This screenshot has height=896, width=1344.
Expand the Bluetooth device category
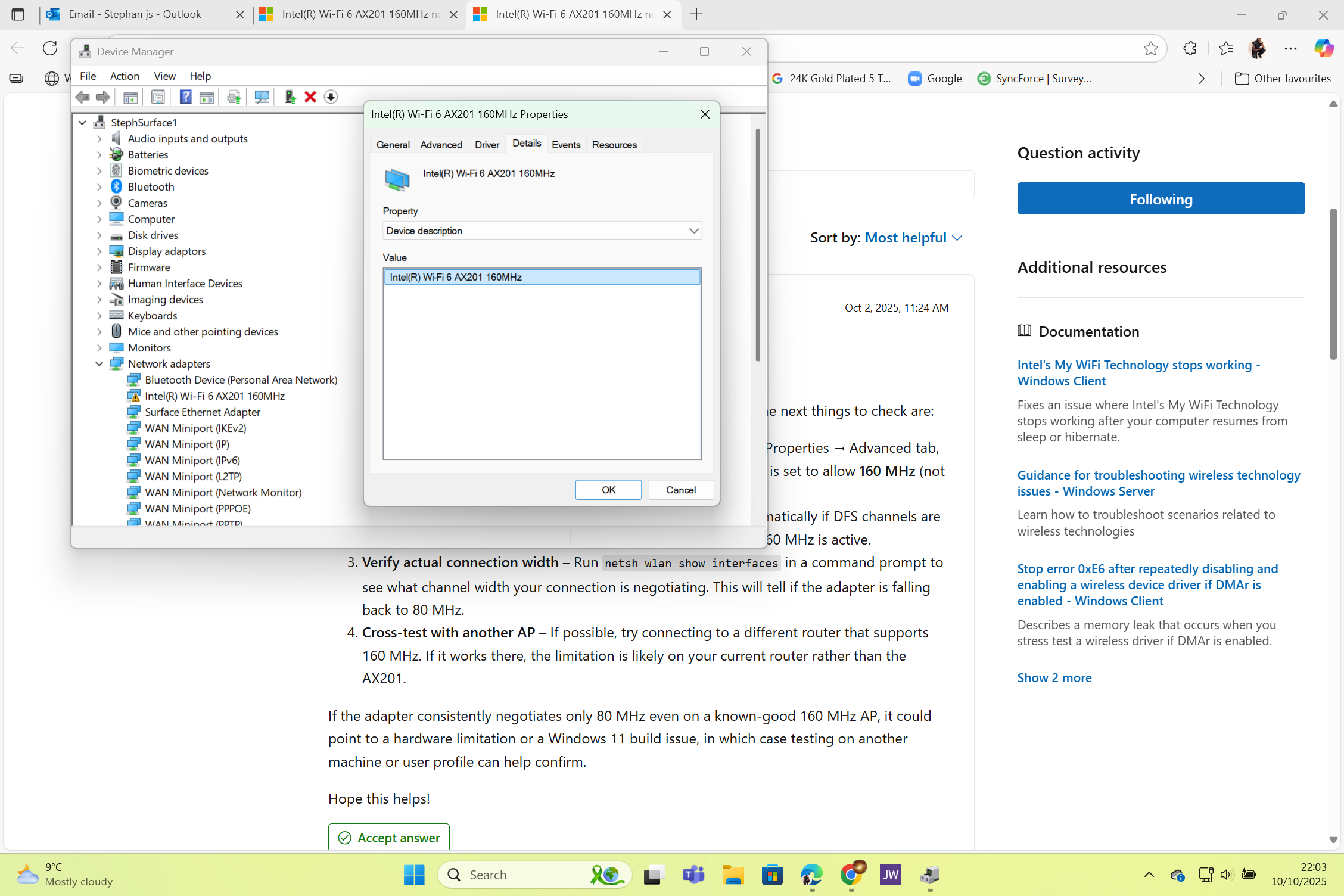99,187
